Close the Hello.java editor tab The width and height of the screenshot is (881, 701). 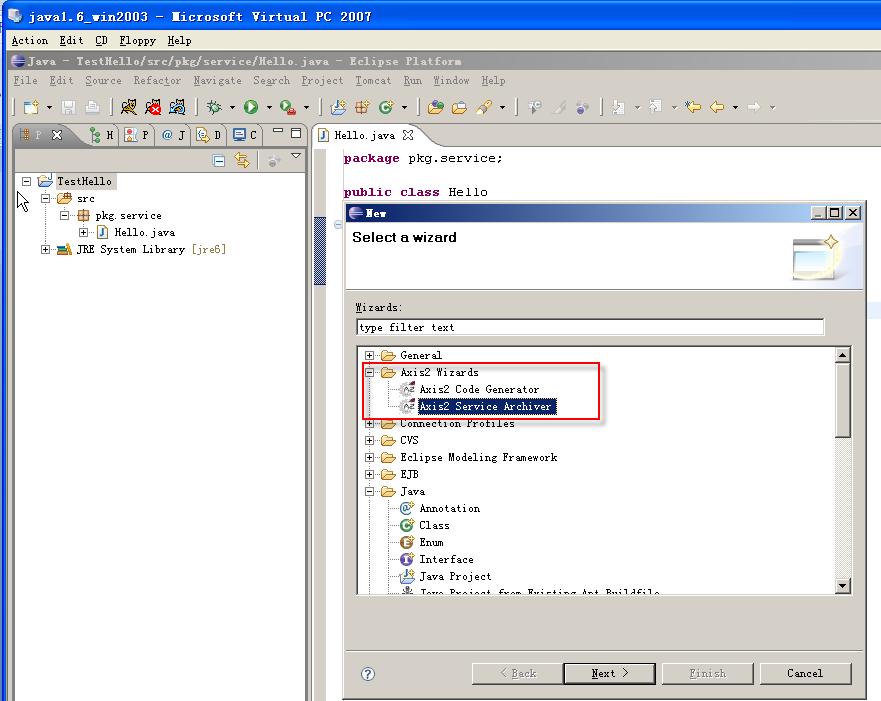[x=408, y=135]
